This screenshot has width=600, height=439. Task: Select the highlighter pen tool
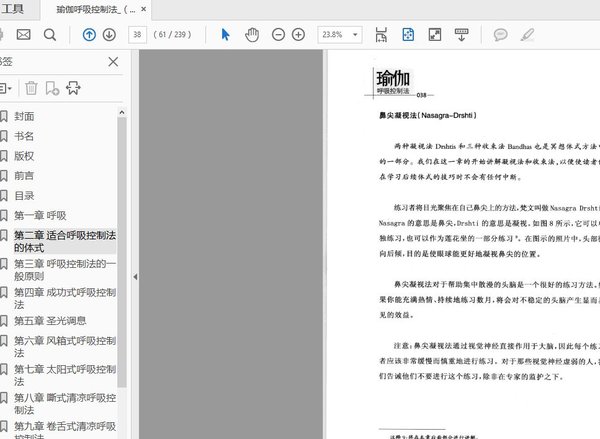click(527, 35)
